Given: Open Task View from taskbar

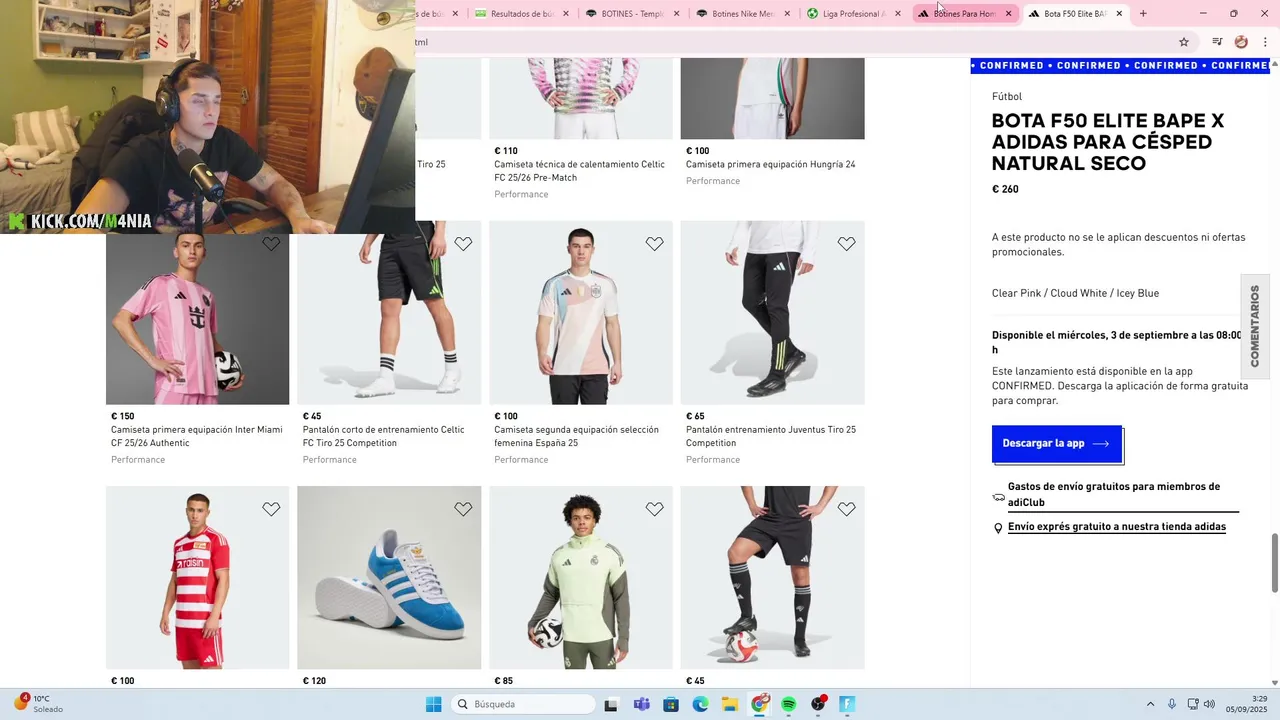Looking at the screenshot, I should [x=611, y=704].
